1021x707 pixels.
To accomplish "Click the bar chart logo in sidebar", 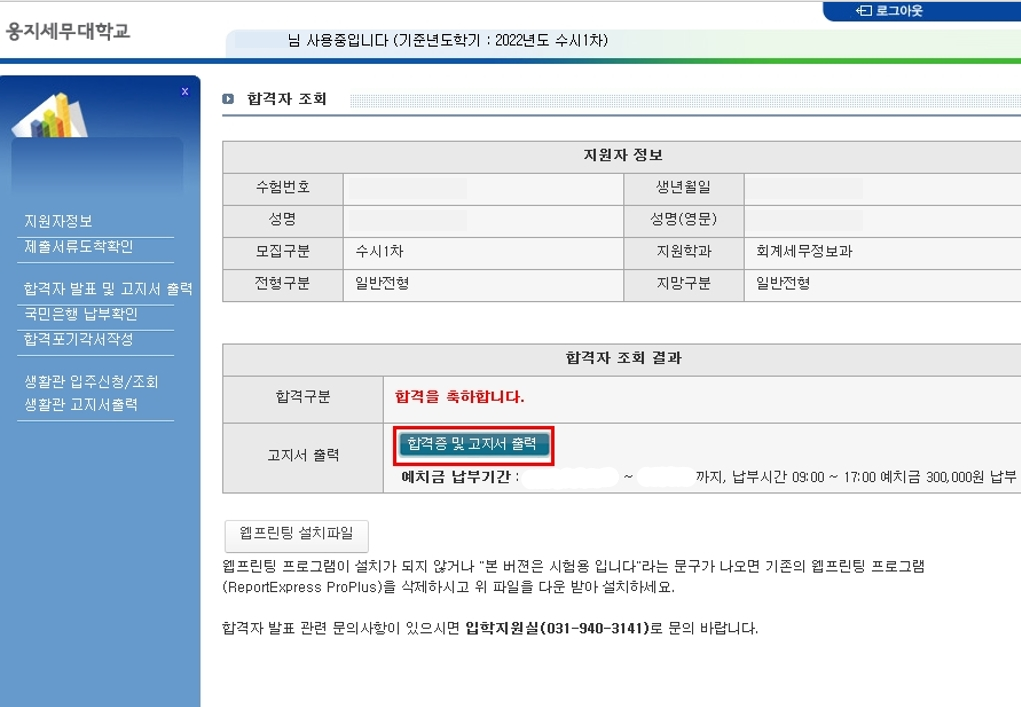I will tap(50, 115).
